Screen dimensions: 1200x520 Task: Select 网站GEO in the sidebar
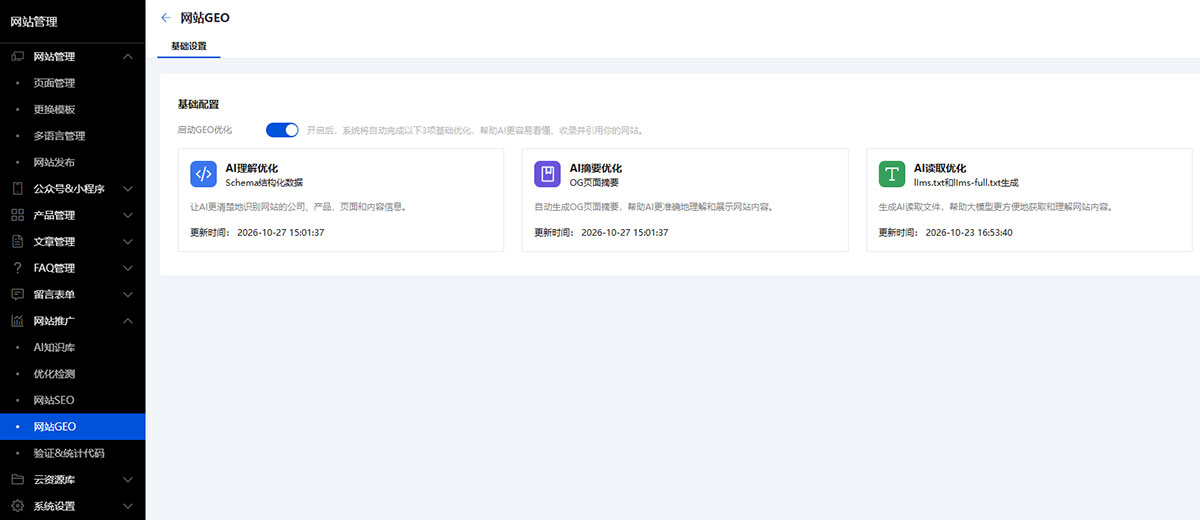pos(73,427)
